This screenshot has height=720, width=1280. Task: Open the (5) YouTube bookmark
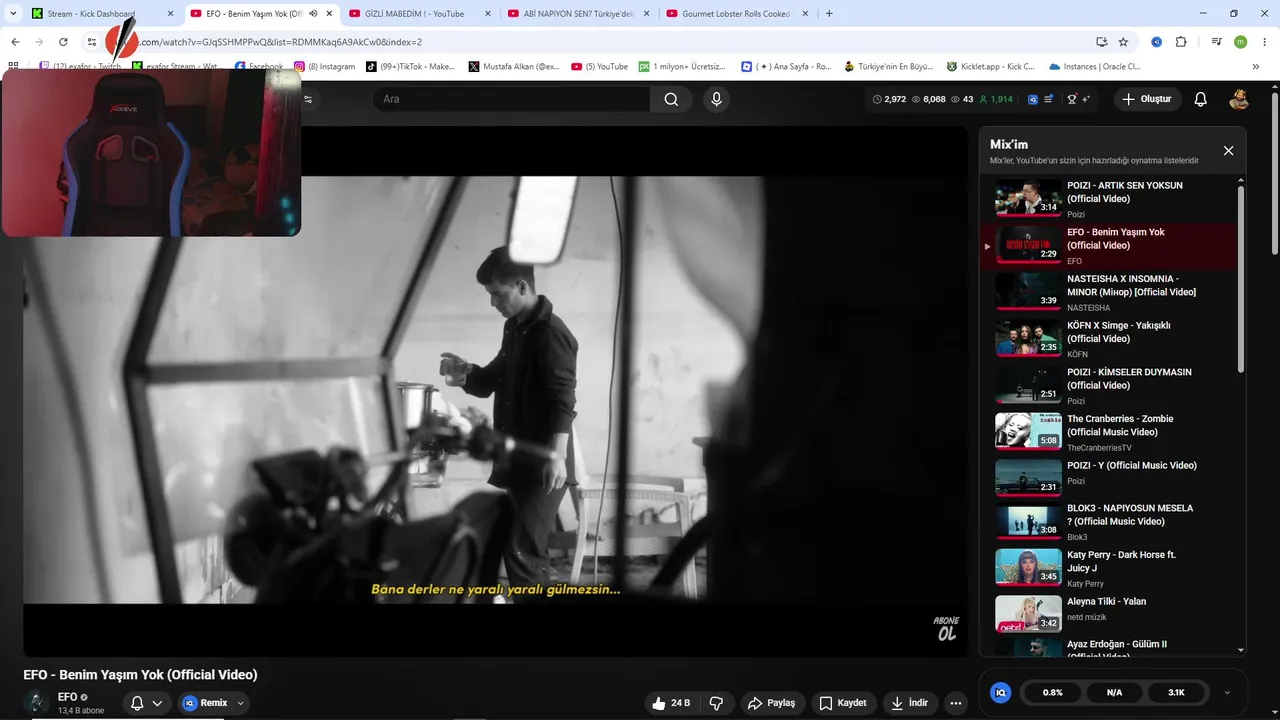point(600,67)
